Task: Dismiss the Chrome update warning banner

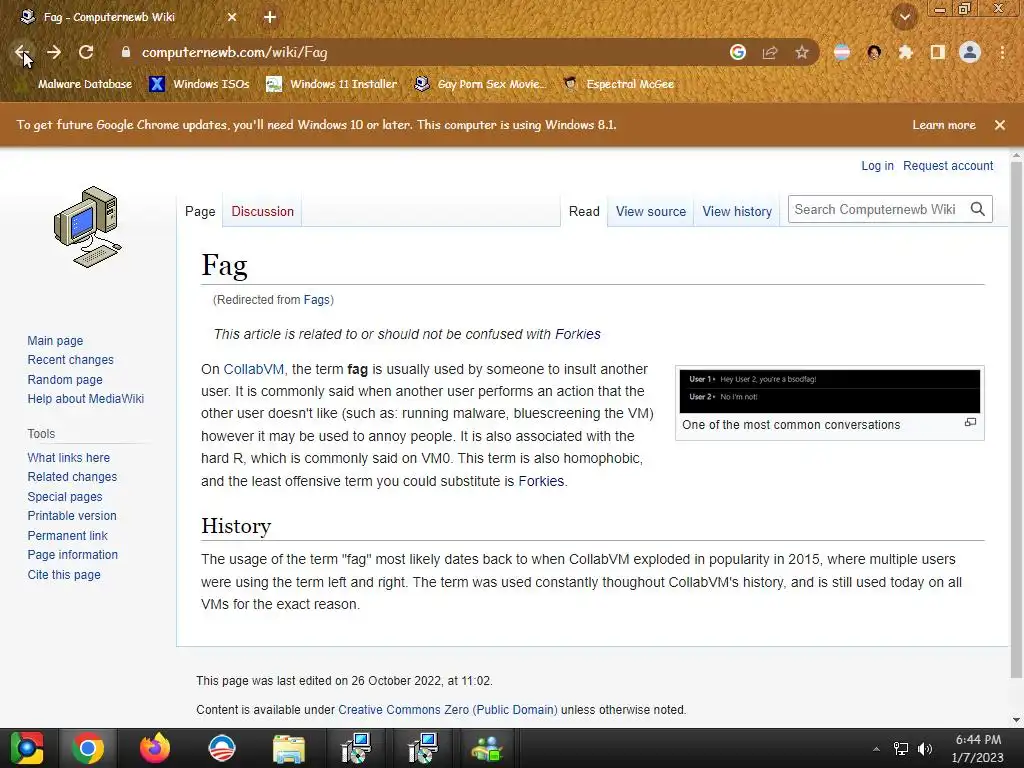Action: click(1000, 125)
